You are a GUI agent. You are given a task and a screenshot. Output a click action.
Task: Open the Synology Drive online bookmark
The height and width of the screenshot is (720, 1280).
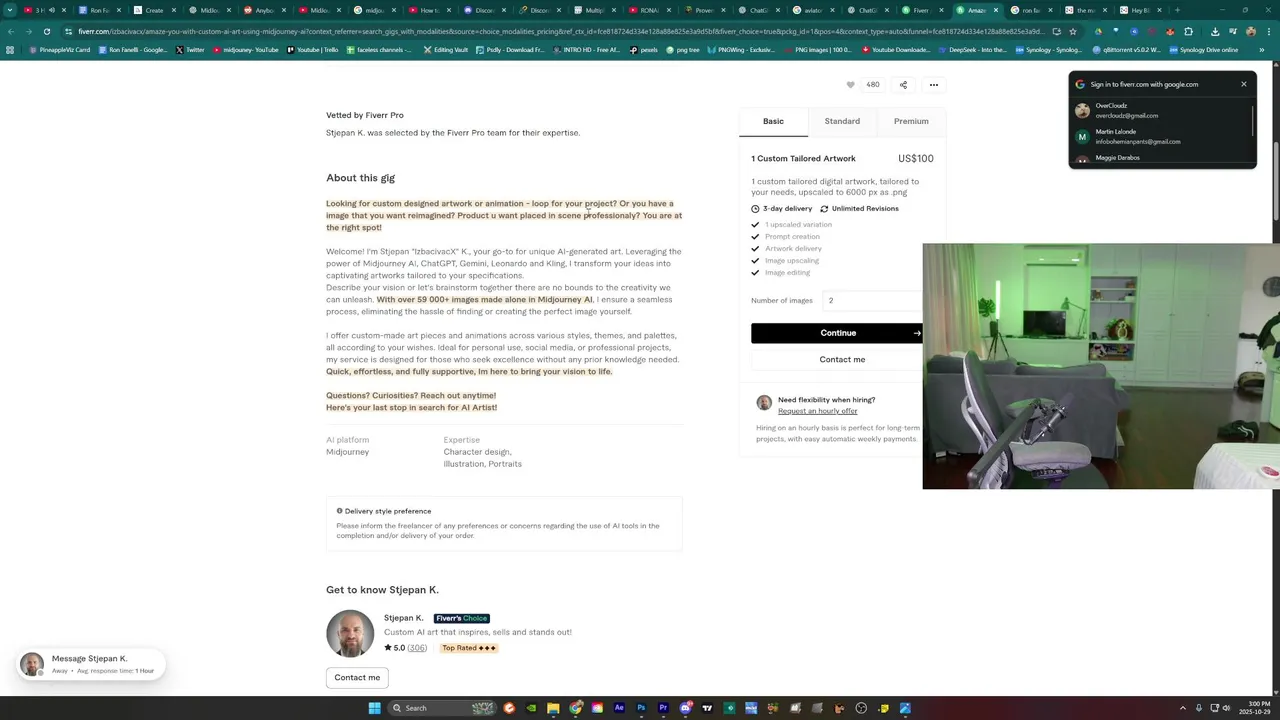coord(1204,50)
